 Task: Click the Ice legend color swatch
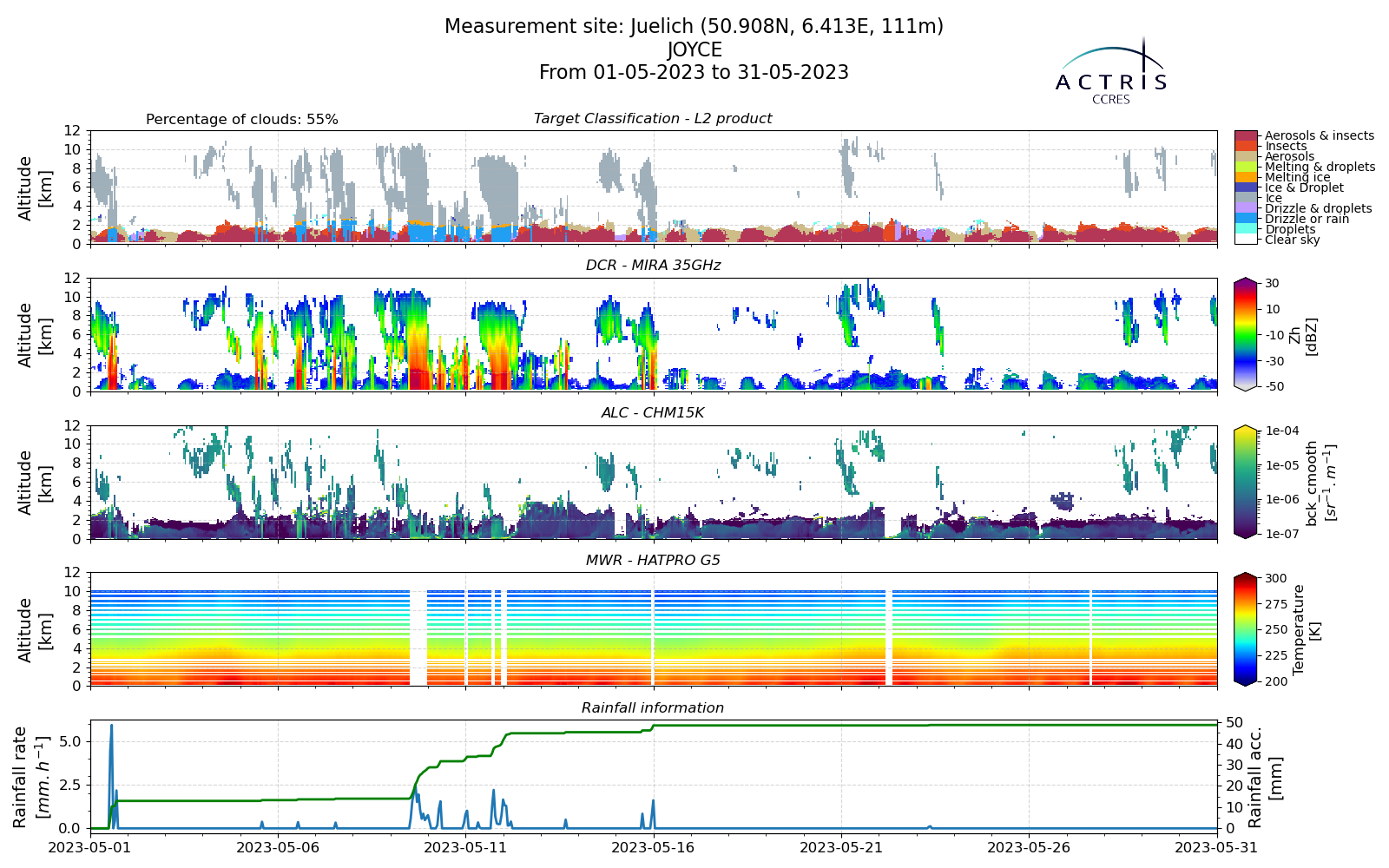tap(1246, 198)
